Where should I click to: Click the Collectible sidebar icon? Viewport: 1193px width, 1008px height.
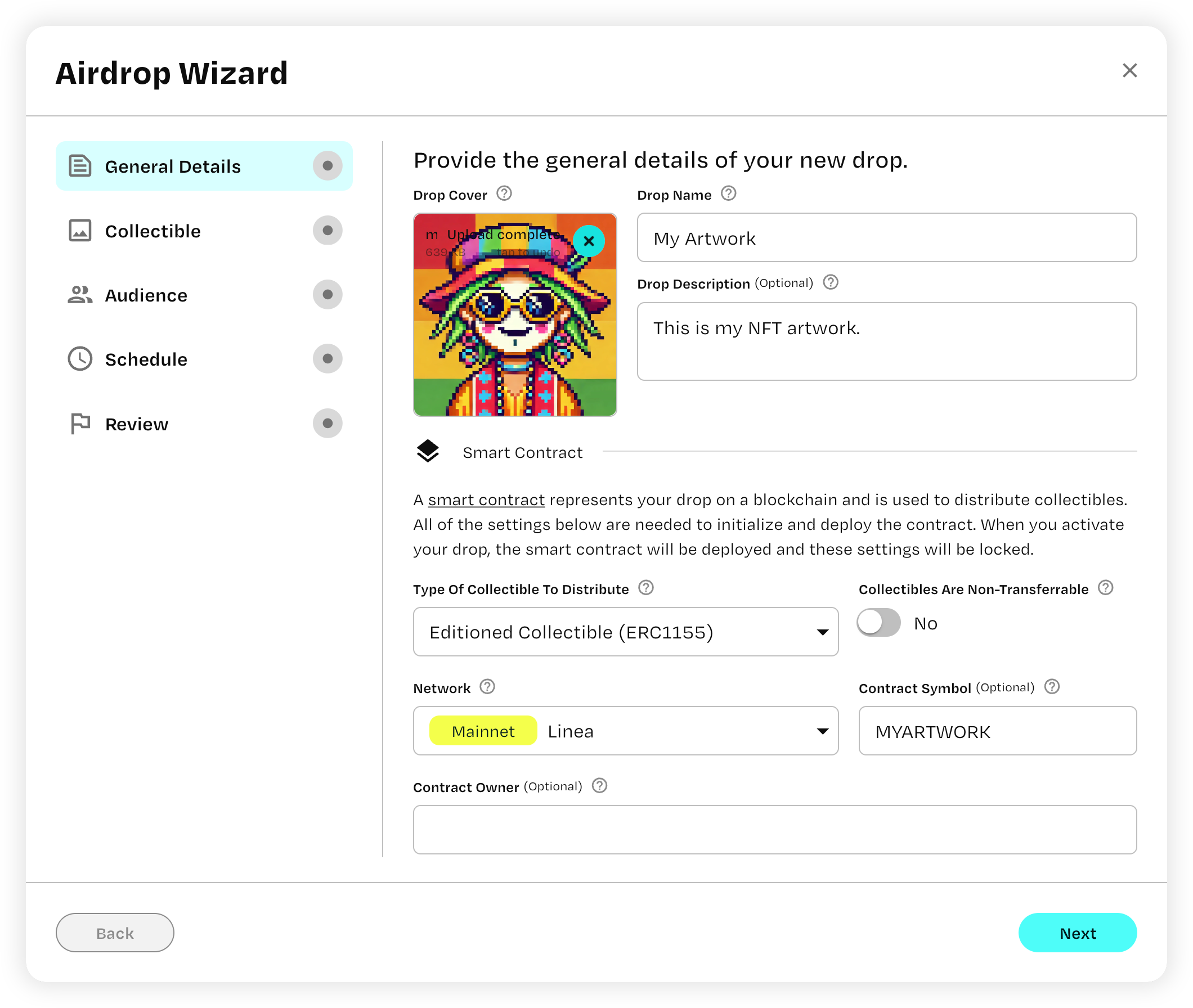coord(80,231)
